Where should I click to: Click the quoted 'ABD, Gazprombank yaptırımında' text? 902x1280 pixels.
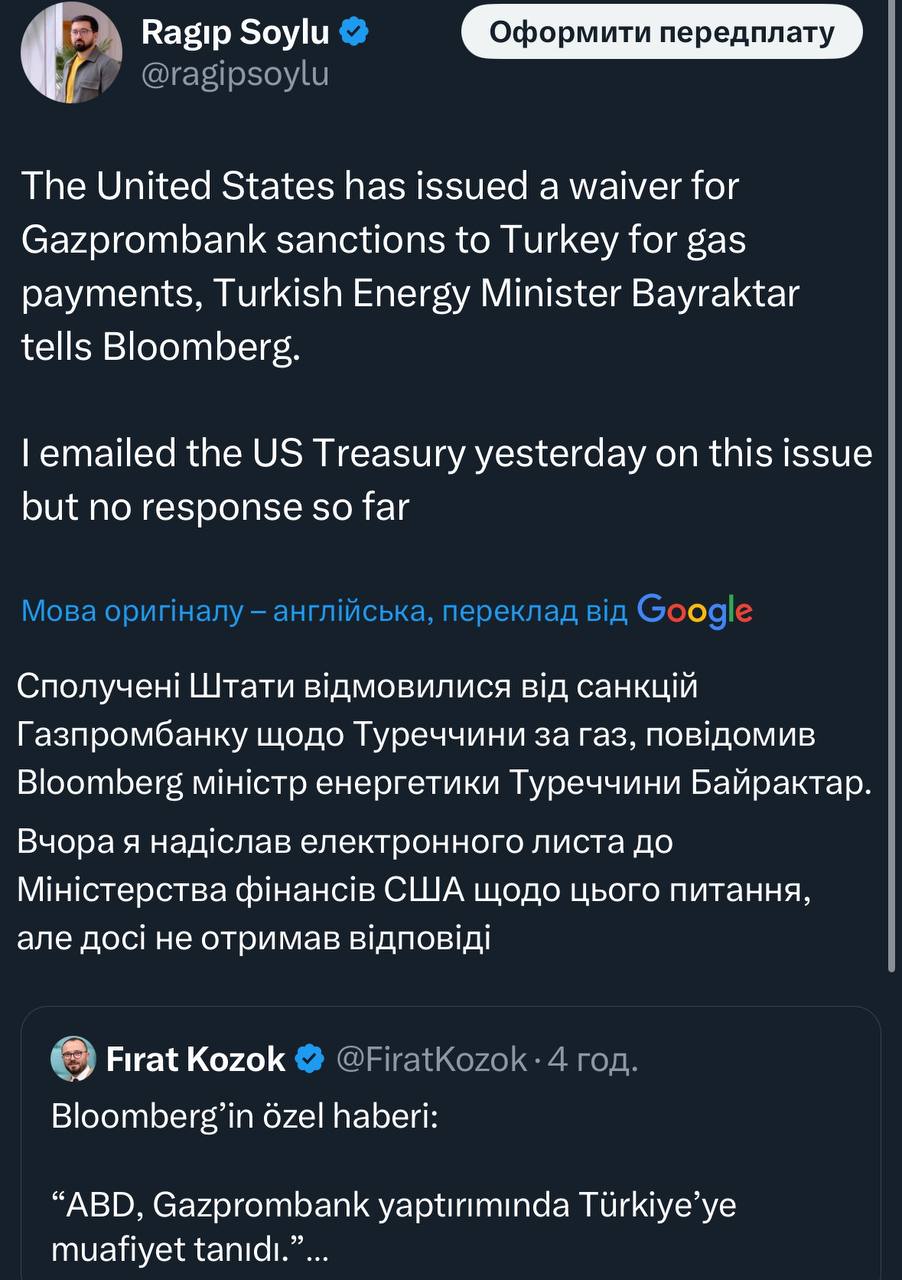click(x=394, y=1206)
